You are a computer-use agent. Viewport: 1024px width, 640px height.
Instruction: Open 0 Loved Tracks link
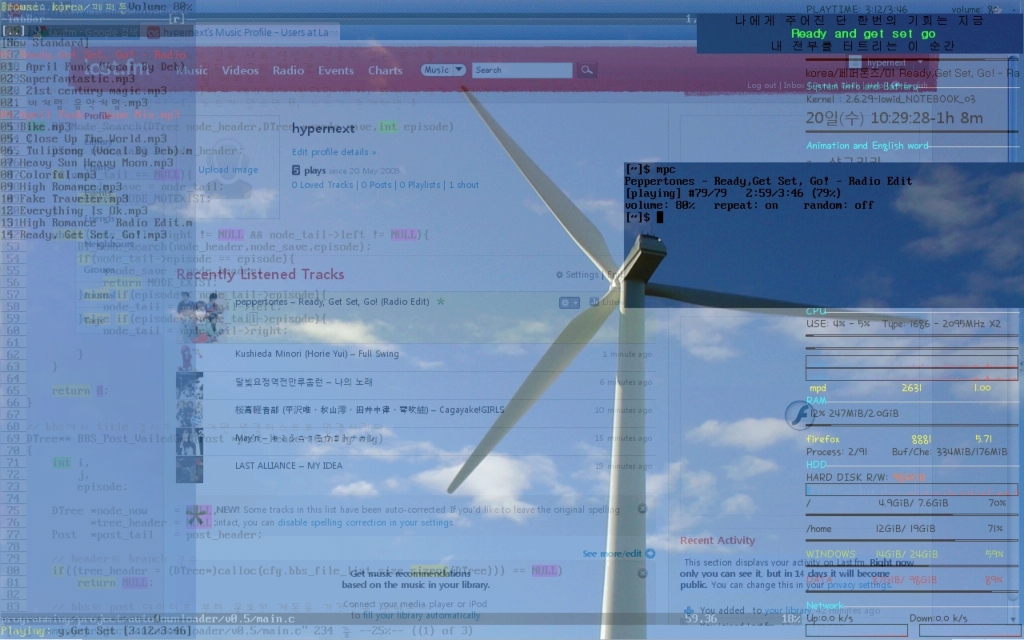click(322, 185)
